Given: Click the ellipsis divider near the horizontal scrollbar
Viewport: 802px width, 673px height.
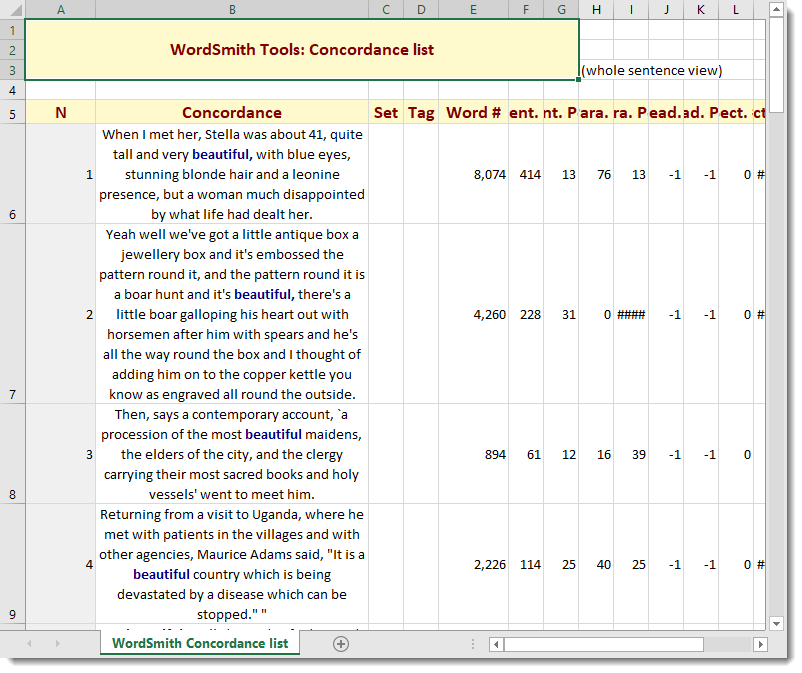Looking at the screenshot, I should pyautogui.click(x=473, y=644).
